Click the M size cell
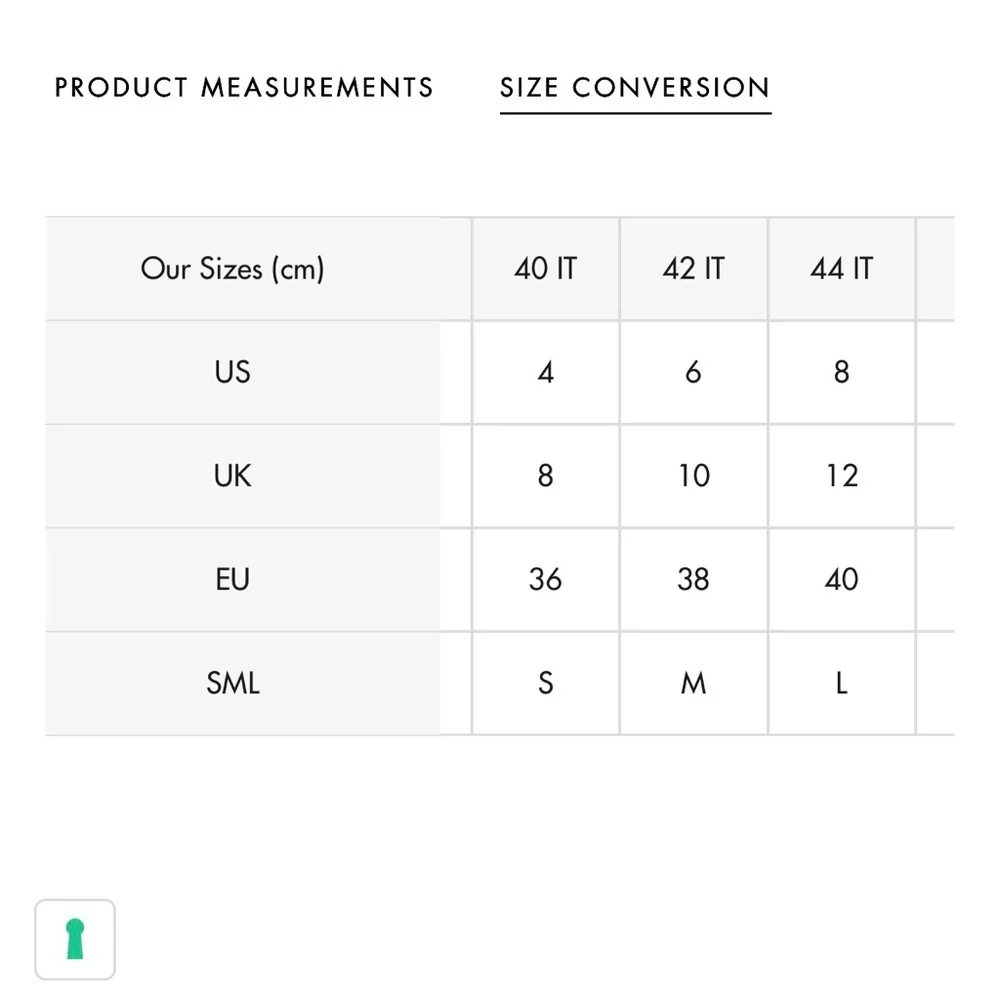This screenshot has width=1000, height=1000. pos(693,683)
